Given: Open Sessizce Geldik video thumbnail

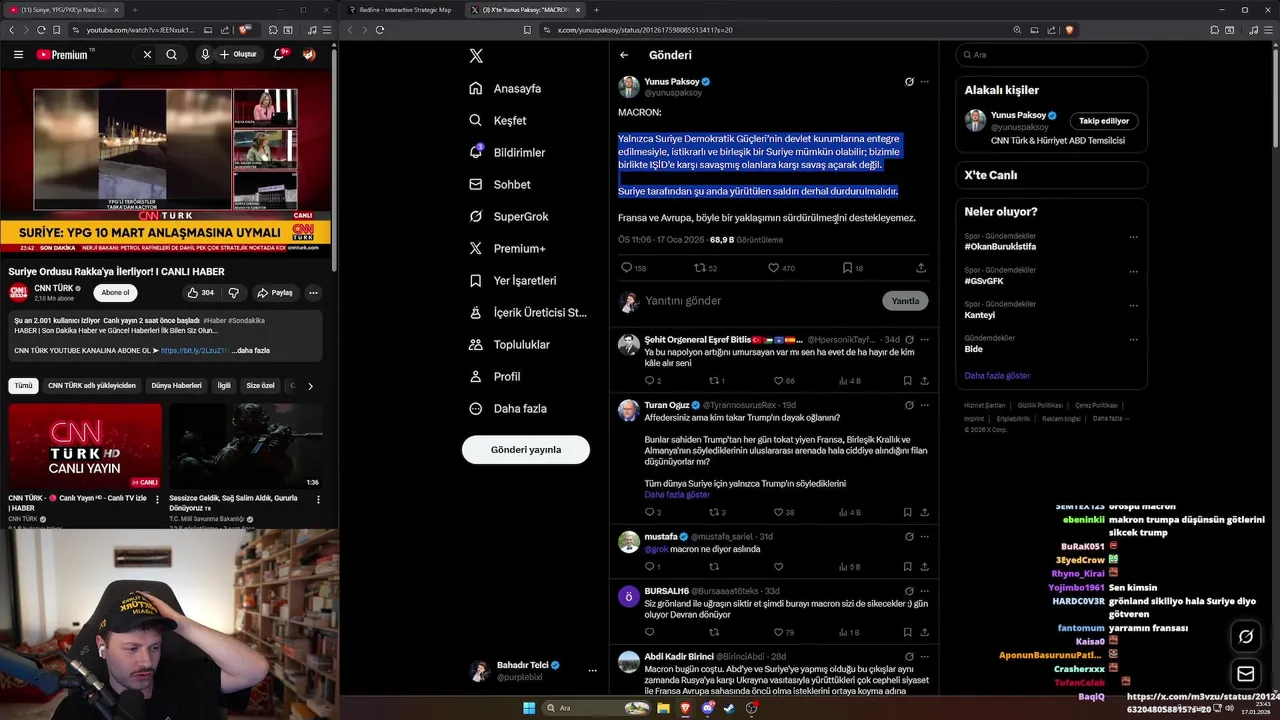Looking at the screenshot, I should 246,446.
